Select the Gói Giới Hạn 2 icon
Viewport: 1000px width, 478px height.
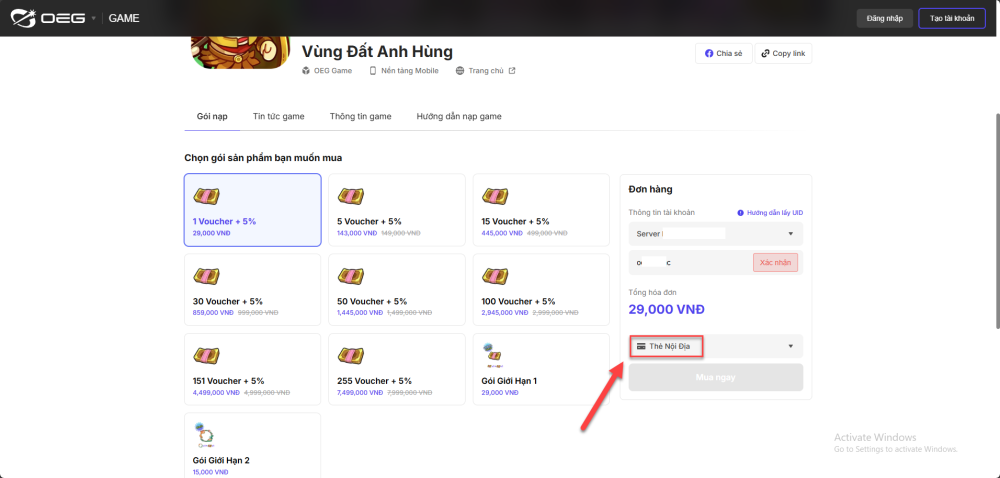pos(205,435)
